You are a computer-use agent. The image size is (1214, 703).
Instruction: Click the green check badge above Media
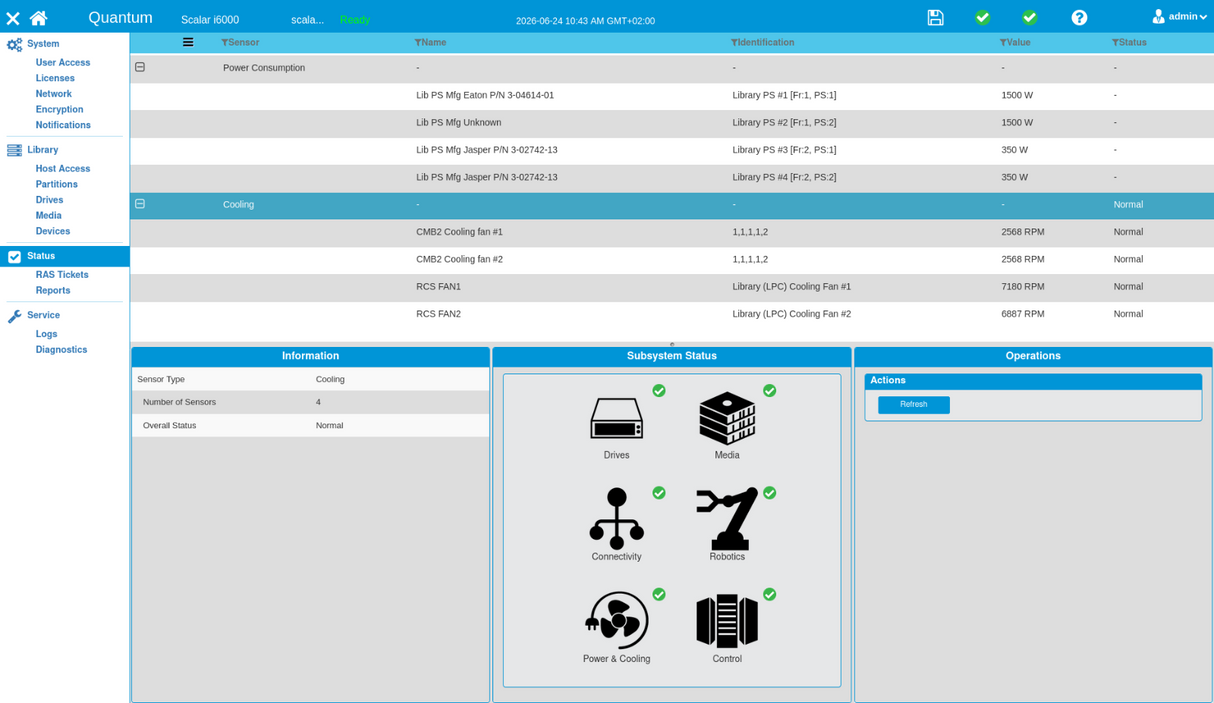click(x=769, y=391)
